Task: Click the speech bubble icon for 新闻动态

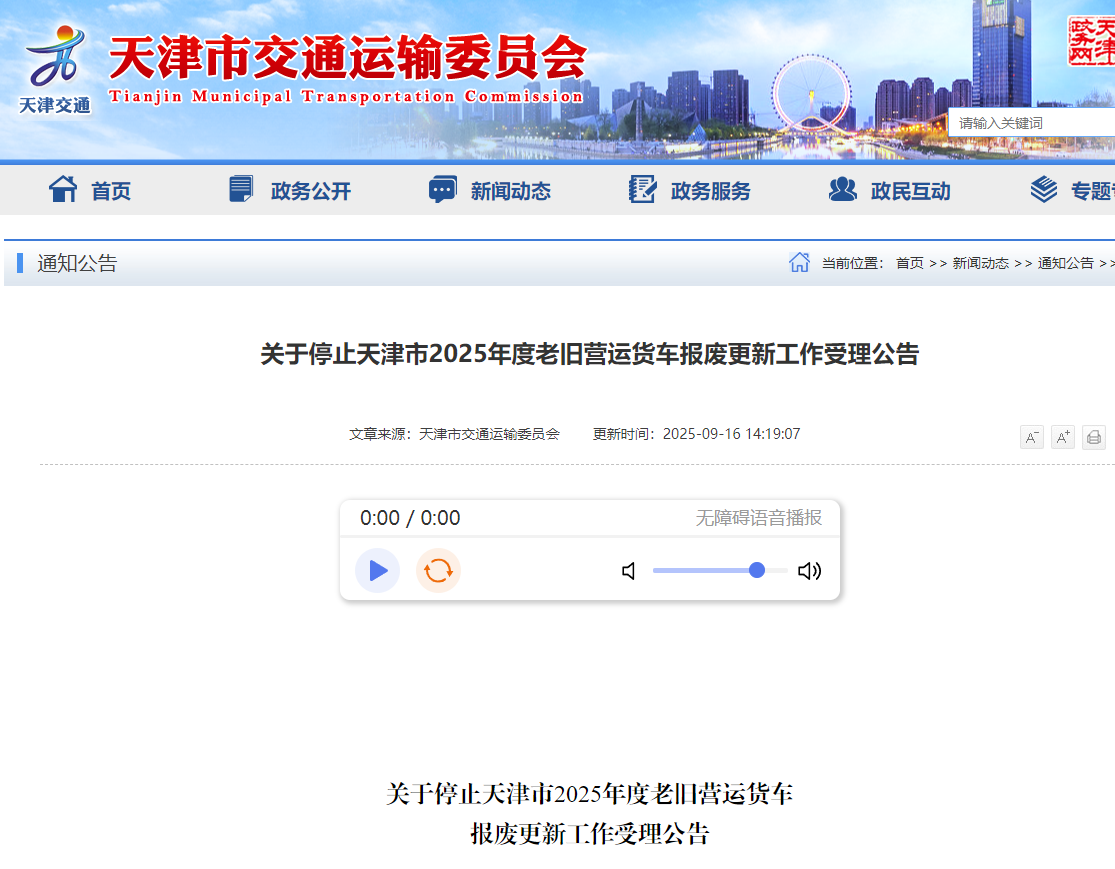Action: click(442, 190)
